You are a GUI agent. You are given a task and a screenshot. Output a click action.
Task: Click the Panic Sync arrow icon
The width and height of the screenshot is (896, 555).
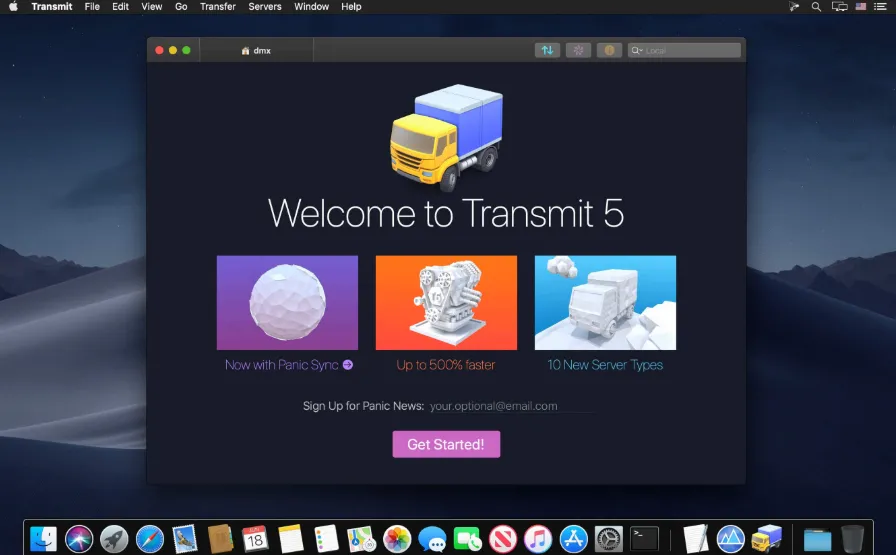[347, 365]
